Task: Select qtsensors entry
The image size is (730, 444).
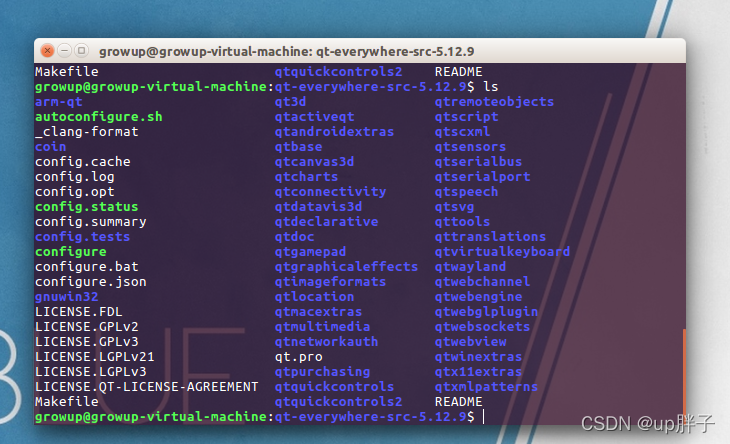Action: (470, 147)
